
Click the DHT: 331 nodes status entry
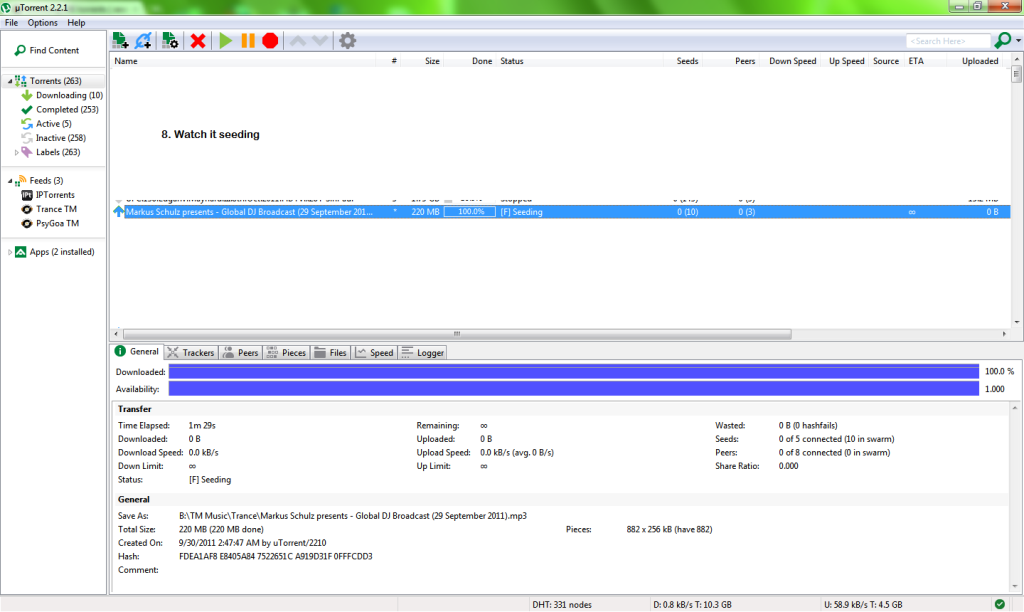pyautogui.click(x=562, y=605)
